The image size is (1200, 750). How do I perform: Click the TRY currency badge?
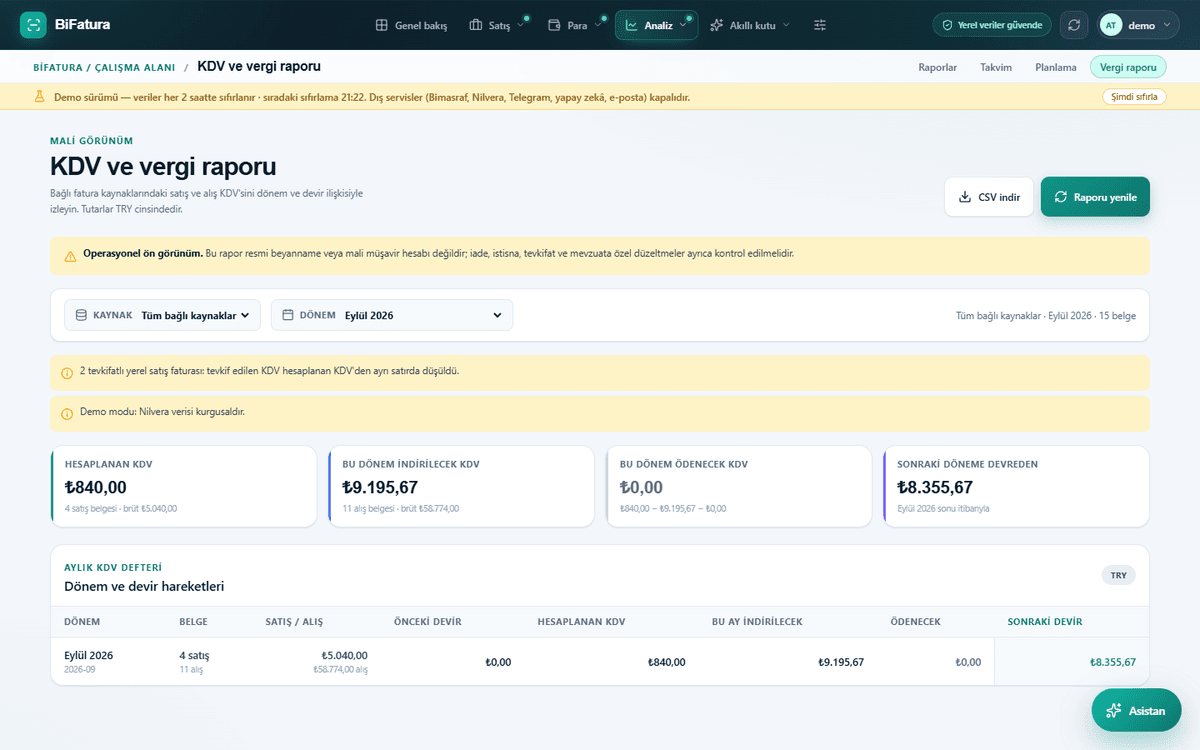click(x=1118, y=575)
